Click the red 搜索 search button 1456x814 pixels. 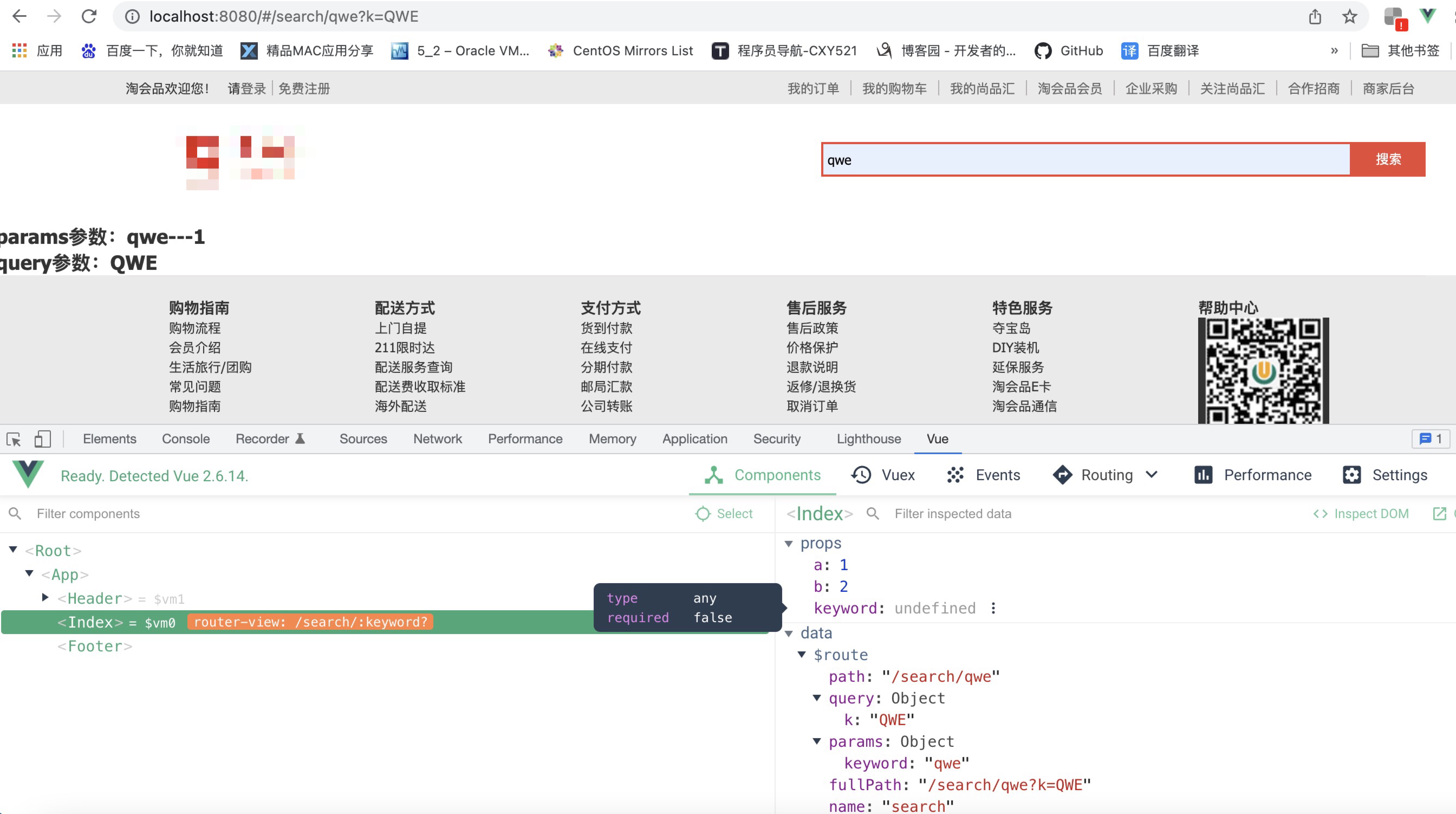coord(1388,159)
